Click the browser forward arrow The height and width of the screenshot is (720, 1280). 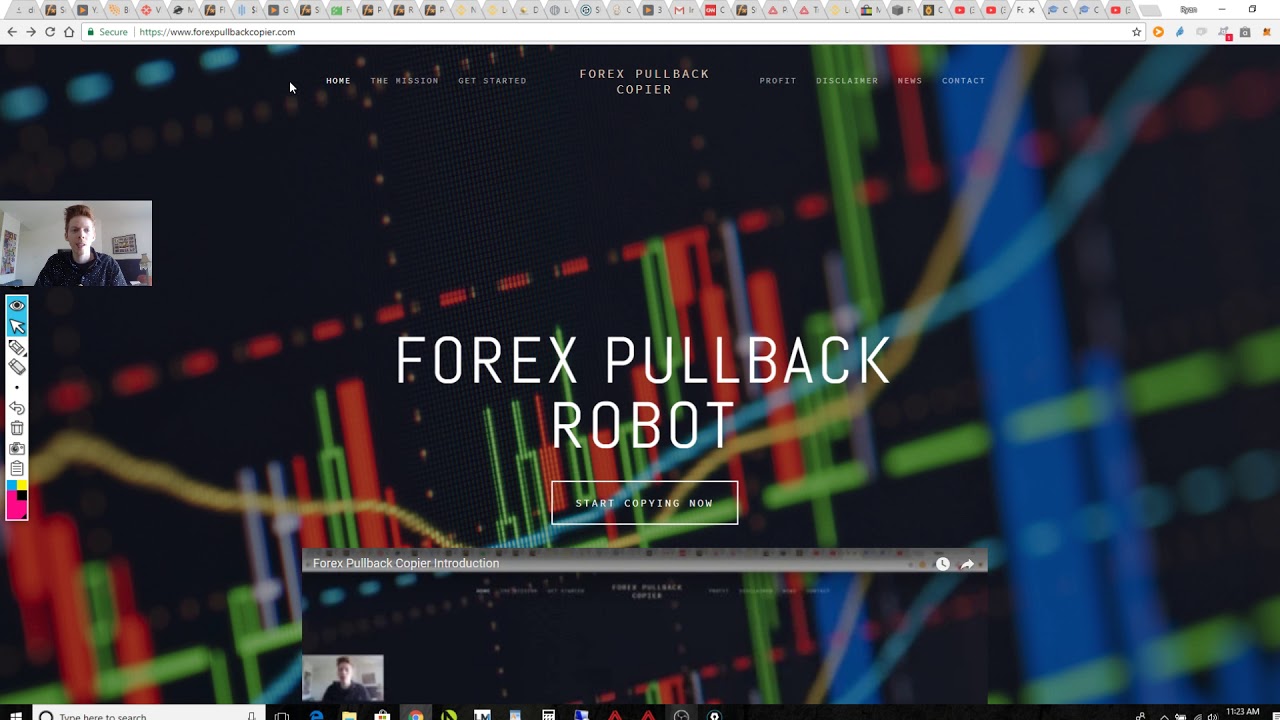pyautogui.click(x=31, y=32)
